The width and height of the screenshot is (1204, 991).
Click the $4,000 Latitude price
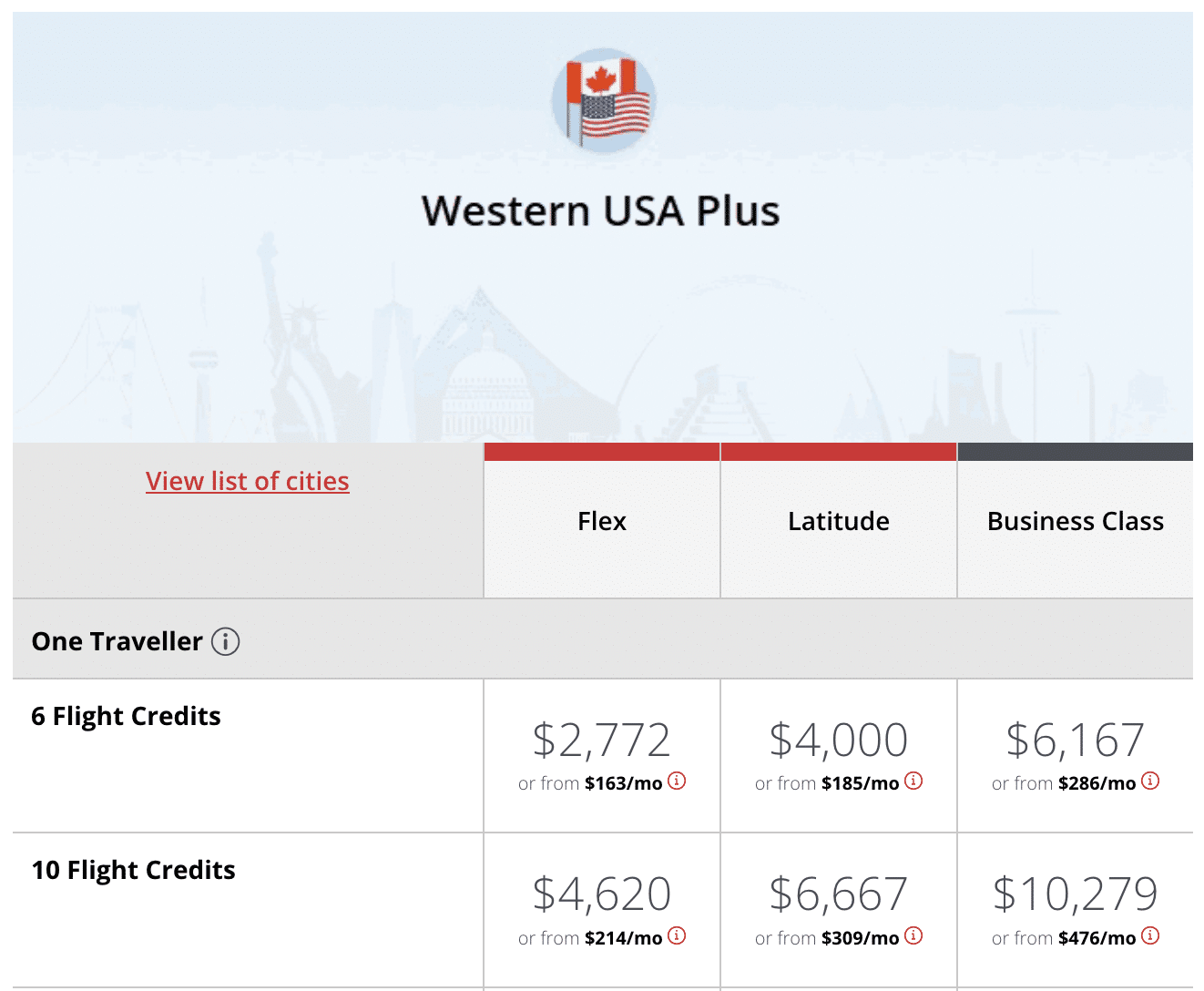click(839, 740)
